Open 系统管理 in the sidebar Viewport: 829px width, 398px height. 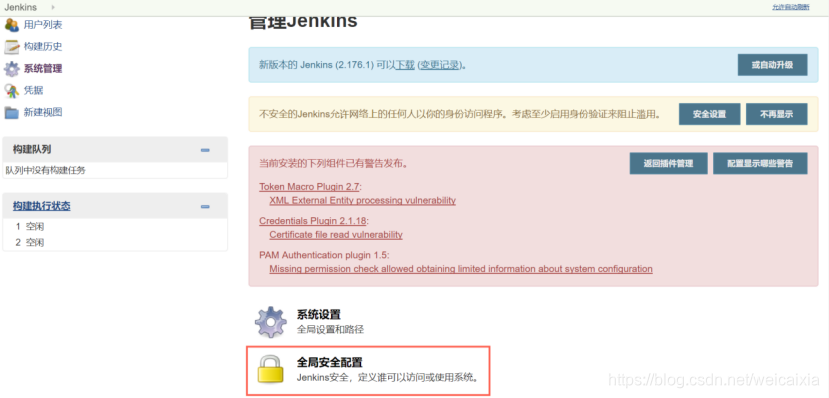click(43, 69)
